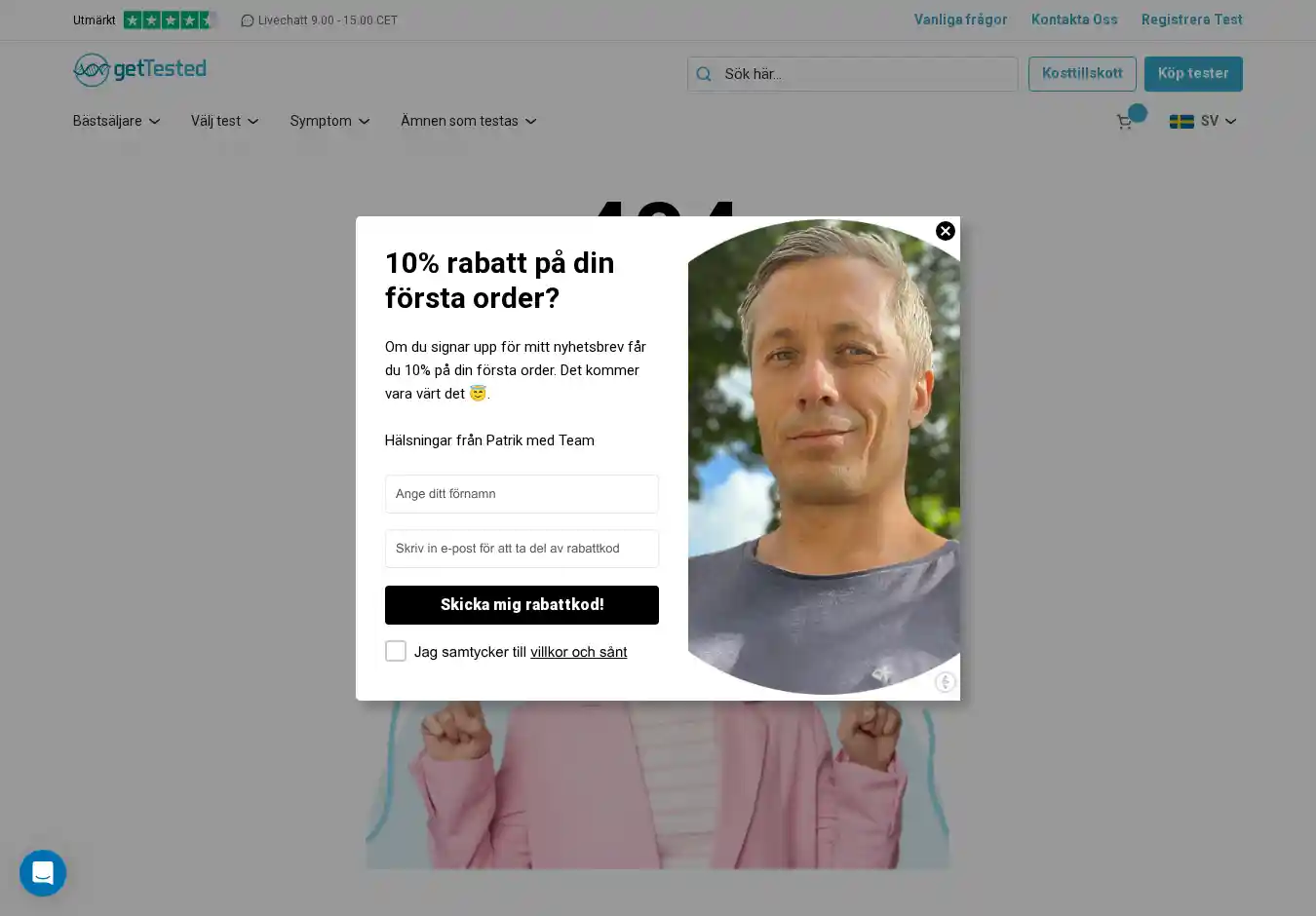Image resolution: width=1316 pixels, height=916 pixels.
Task: Click Skicka mig rabattkod! button
Action: pyautogui.click(x=522, y=605)
